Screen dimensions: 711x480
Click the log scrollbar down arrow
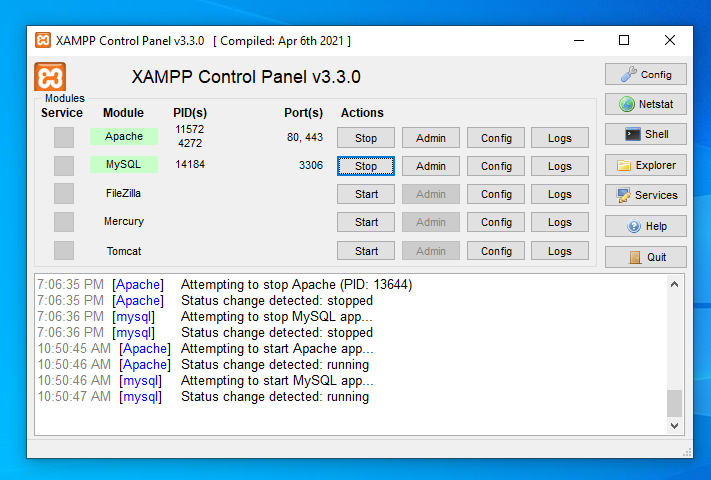[674, 426]
